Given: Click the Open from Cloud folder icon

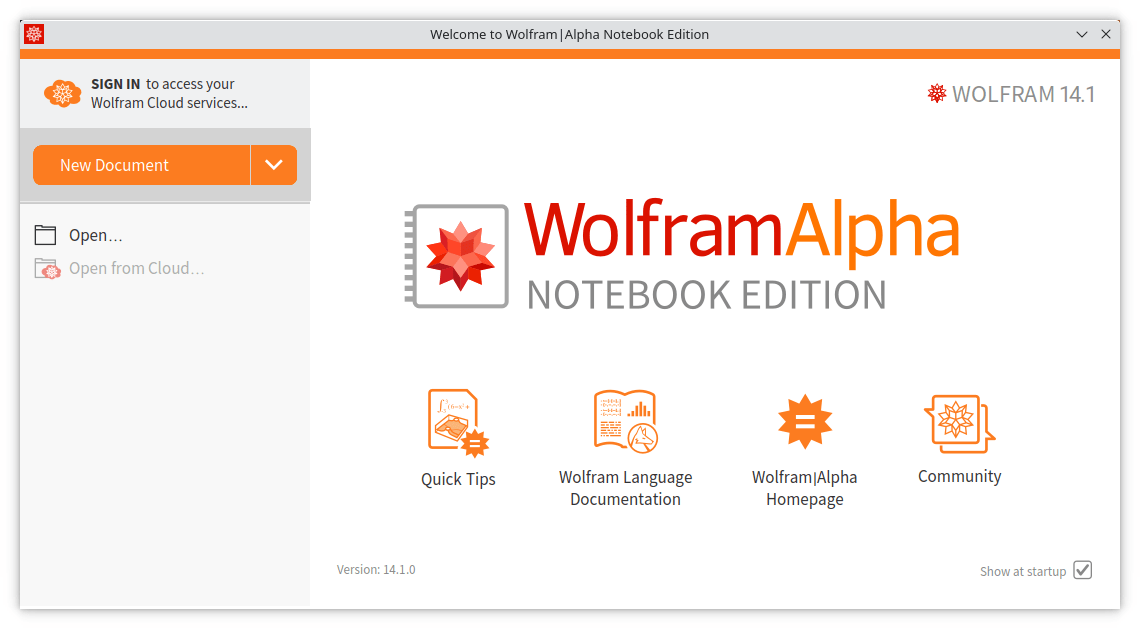Looking at the screenshot, I should click(47, 268).
